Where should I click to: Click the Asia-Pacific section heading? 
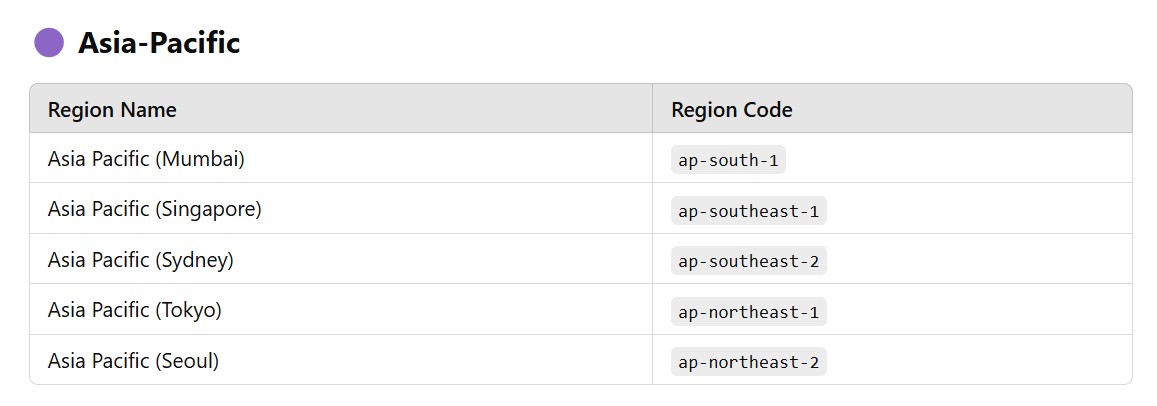click(159, 43)
